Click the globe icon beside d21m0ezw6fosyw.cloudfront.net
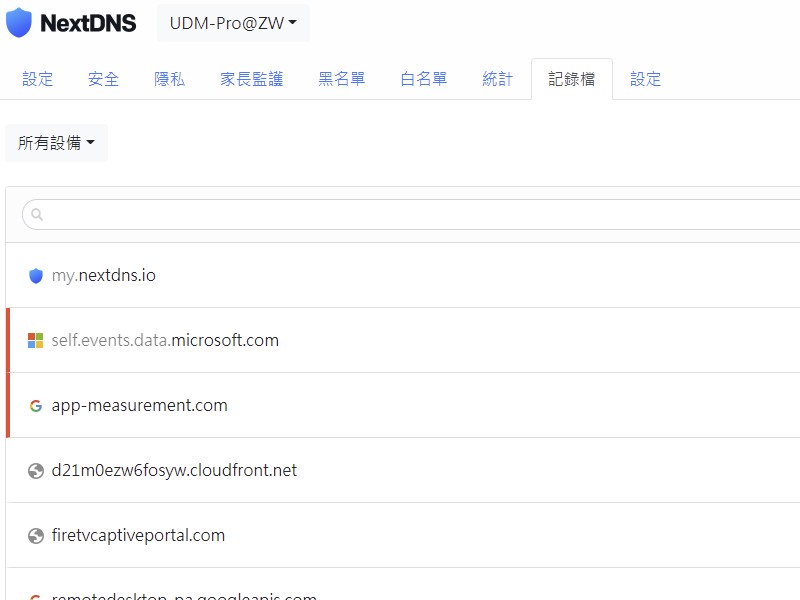The height and width of the screenshot is (600, 800). click(36, 470)
